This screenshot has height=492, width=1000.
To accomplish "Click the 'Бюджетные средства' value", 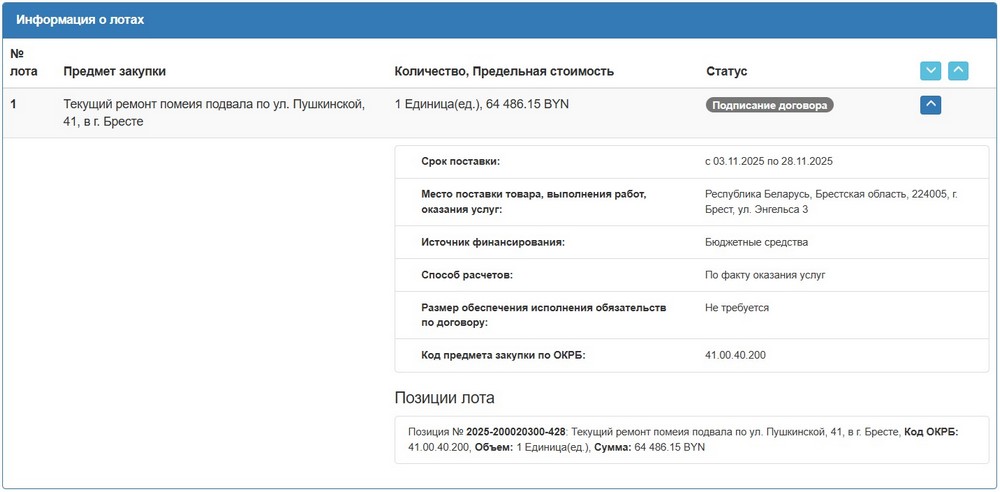I will click(x=756, y=242).
